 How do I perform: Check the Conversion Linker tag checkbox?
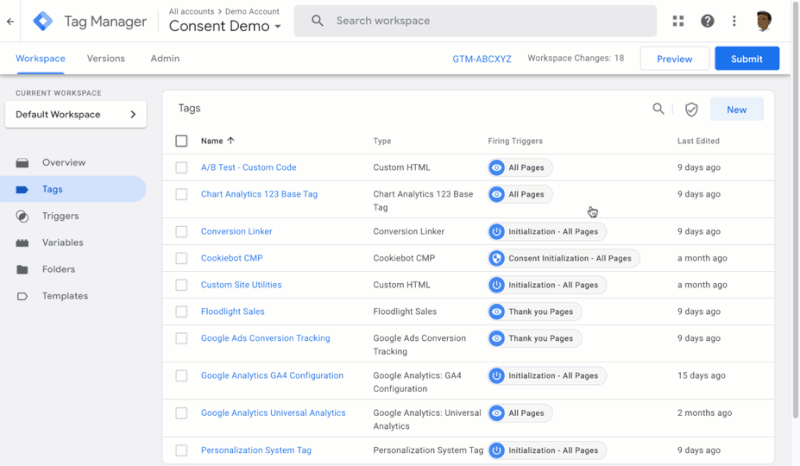pyautogui.click(x=181, y=231)
